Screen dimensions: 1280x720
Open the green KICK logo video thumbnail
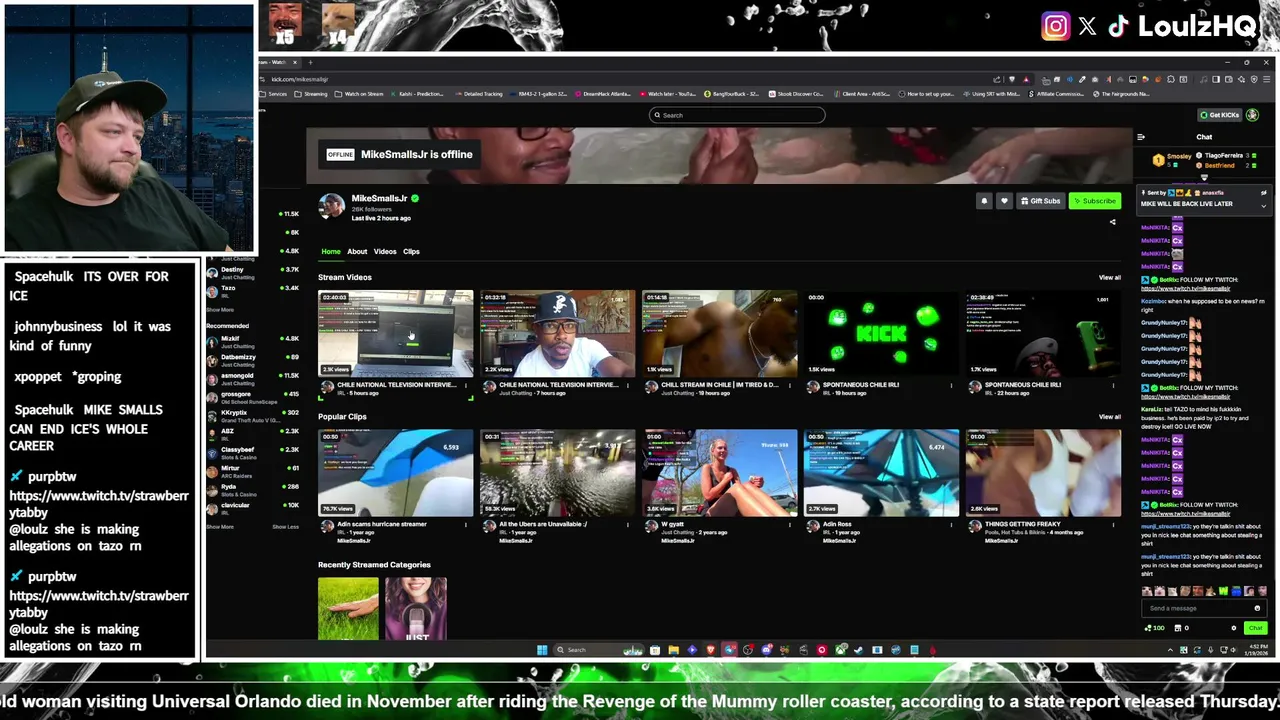882,333
